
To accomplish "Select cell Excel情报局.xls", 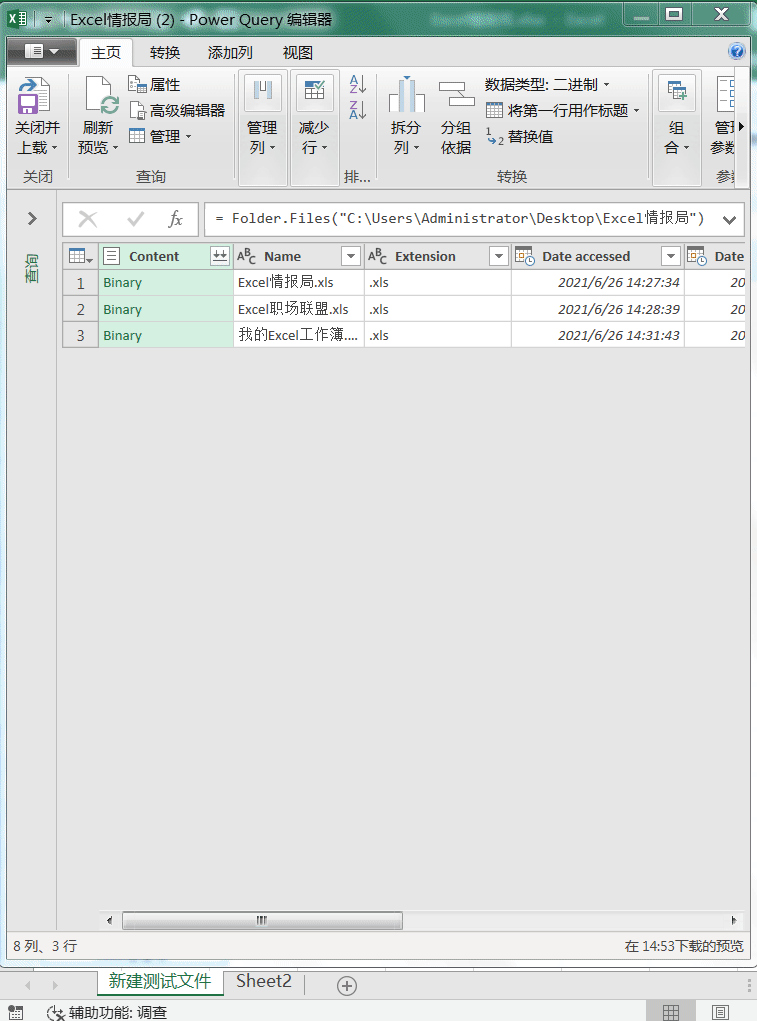I will [299, 283].
